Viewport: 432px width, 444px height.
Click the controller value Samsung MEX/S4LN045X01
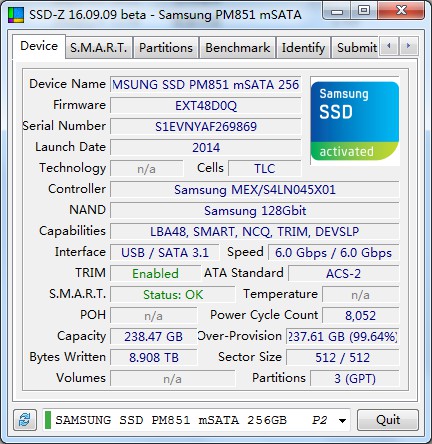point(255,190)
